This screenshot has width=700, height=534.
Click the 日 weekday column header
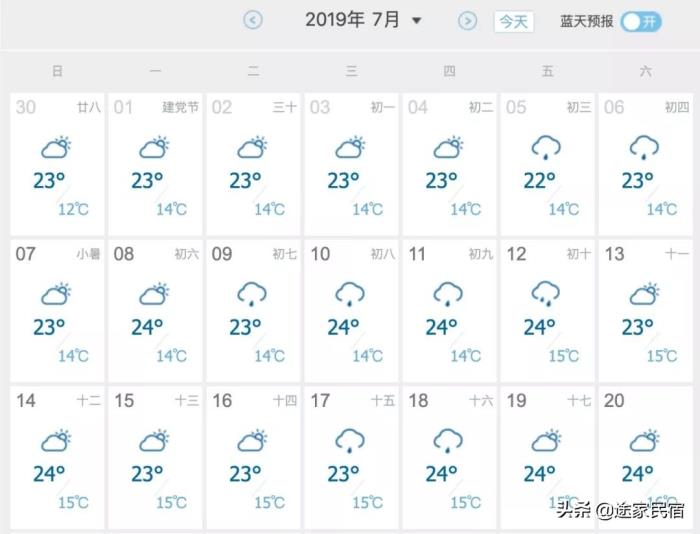click(x=57, y=71)
